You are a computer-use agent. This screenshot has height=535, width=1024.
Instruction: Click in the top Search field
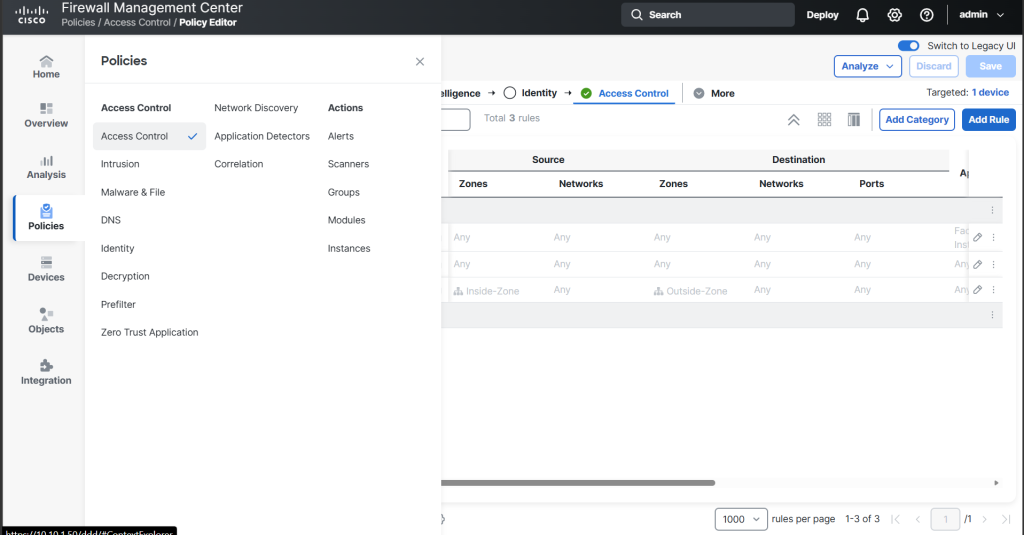(707, 14)
